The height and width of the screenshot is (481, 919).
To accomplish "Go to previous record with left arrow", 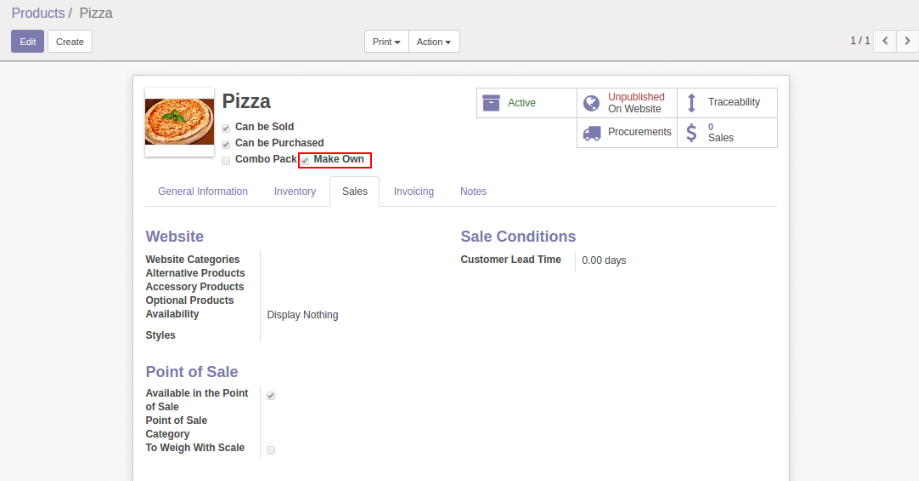I will click(884, 41).
